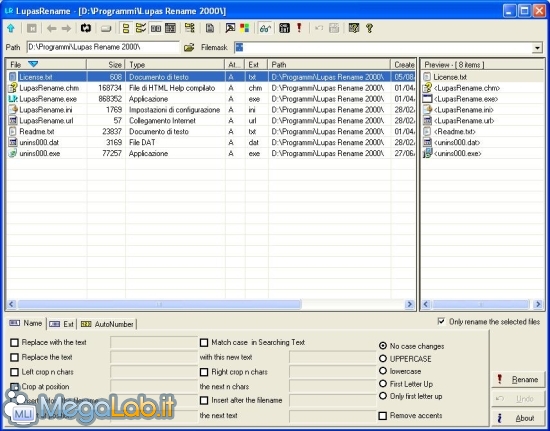This screenshot has height=431, width=550.
Task: Enable Replace the text checkbox
Action: tap(14, 357)
